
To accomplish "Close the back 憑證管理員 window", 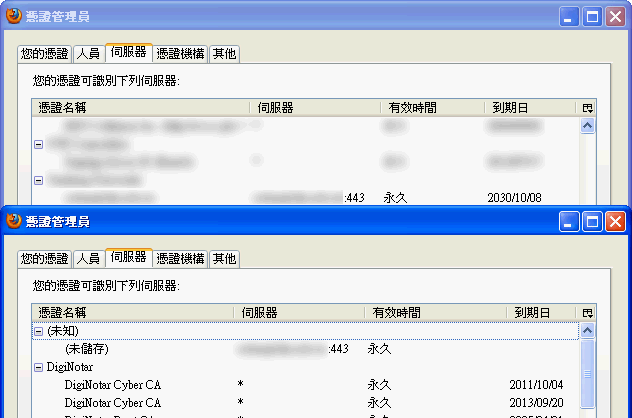I will click(615, 17).
